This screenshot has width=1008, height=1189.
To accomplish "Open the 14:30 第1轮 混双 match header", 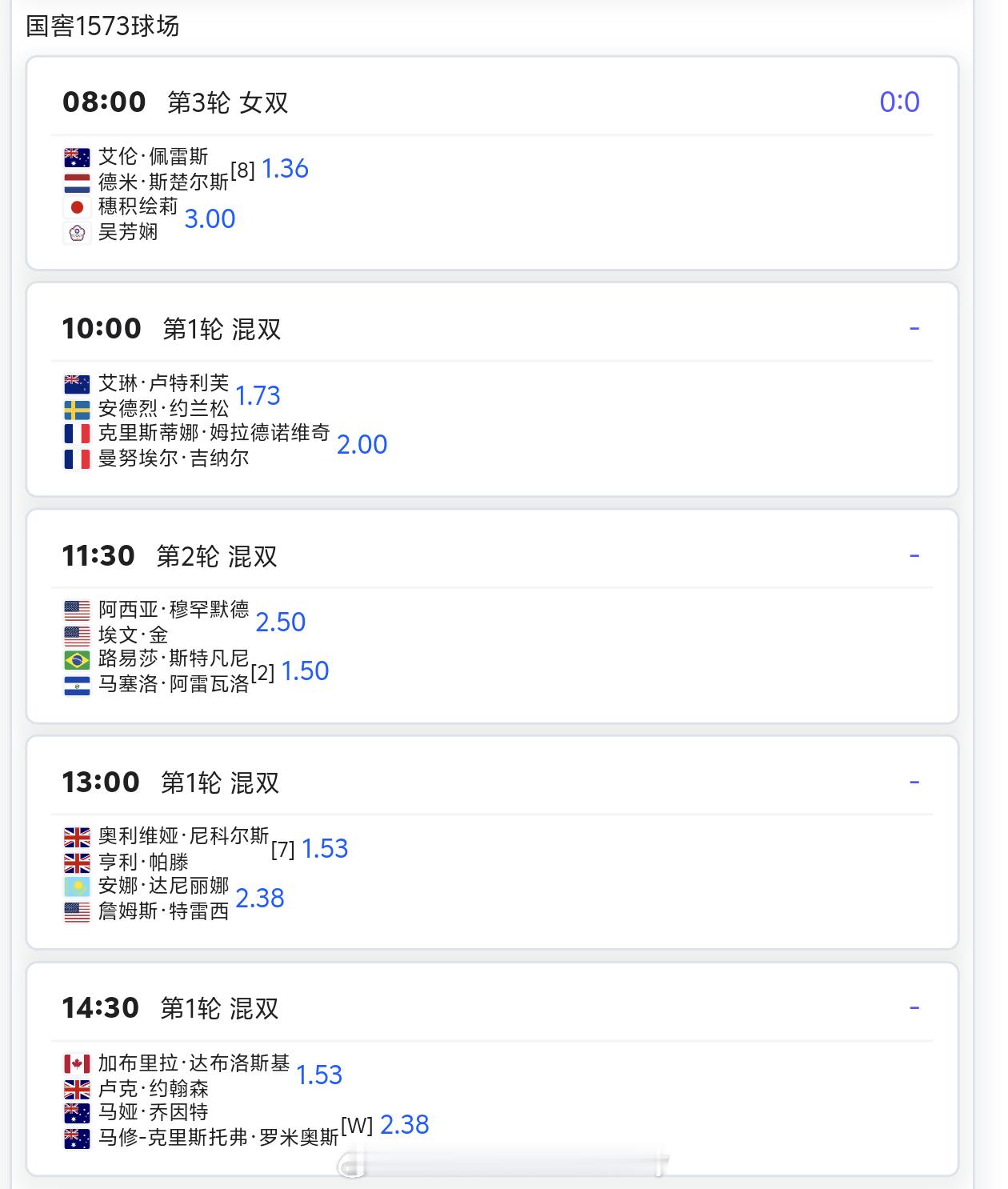I will [x=170, y=1008].
